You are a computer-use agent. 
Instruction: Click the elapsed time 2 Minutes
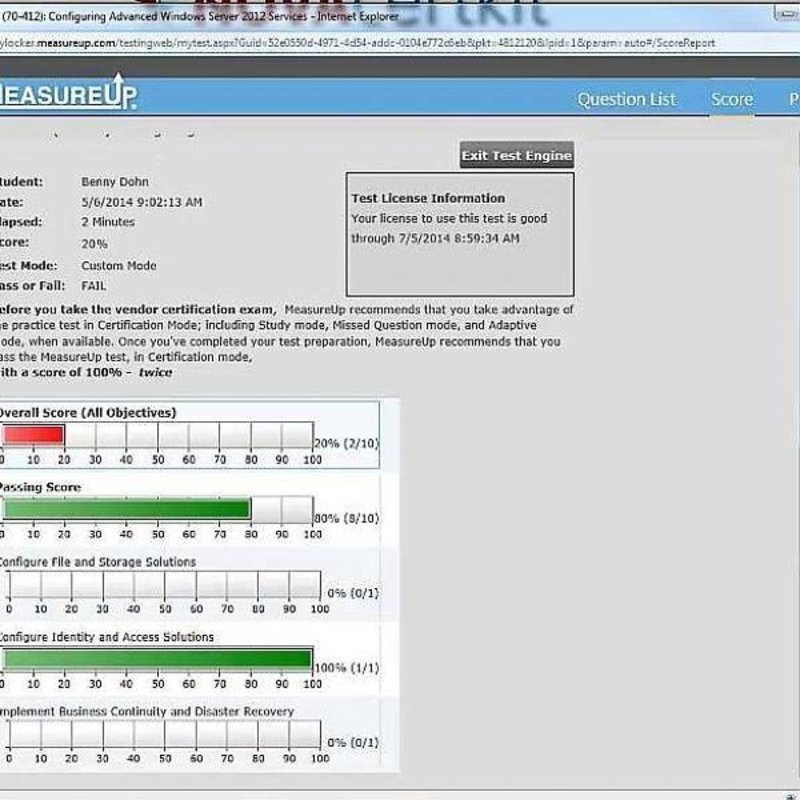coord(108,222)
